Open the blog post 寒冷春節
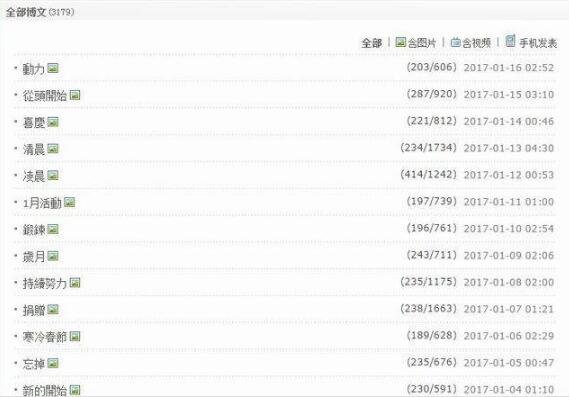This screenshot has width=569, height=397. tap(45, 337)
